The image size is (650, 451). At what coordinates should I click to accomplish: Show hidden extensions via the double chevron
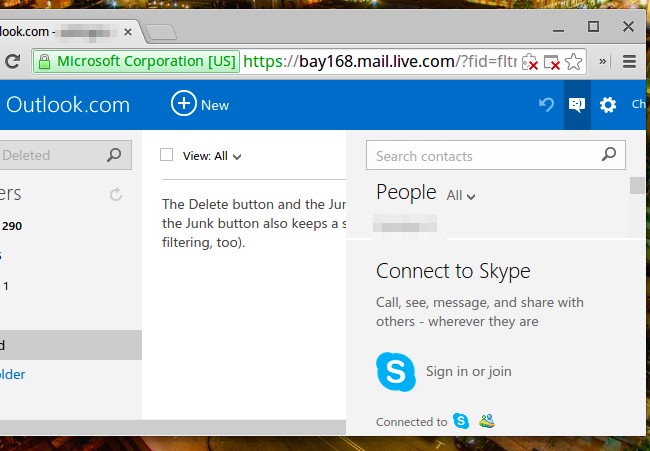(602, 62)
